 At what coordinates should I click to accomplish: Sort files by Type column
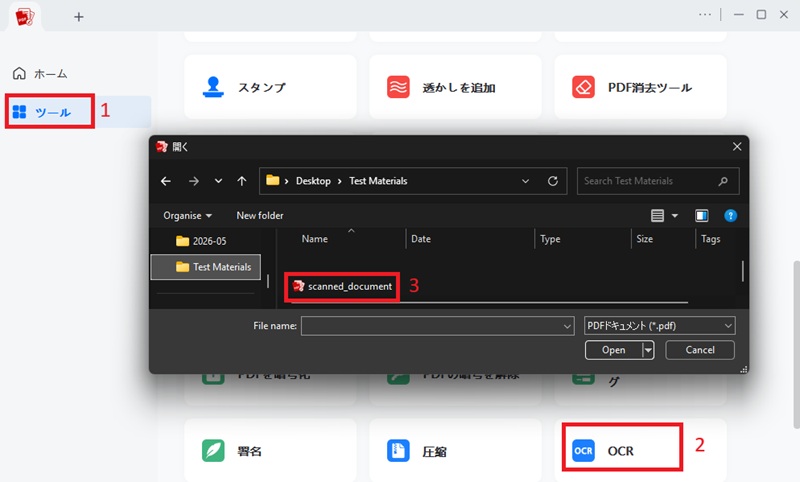550,239
